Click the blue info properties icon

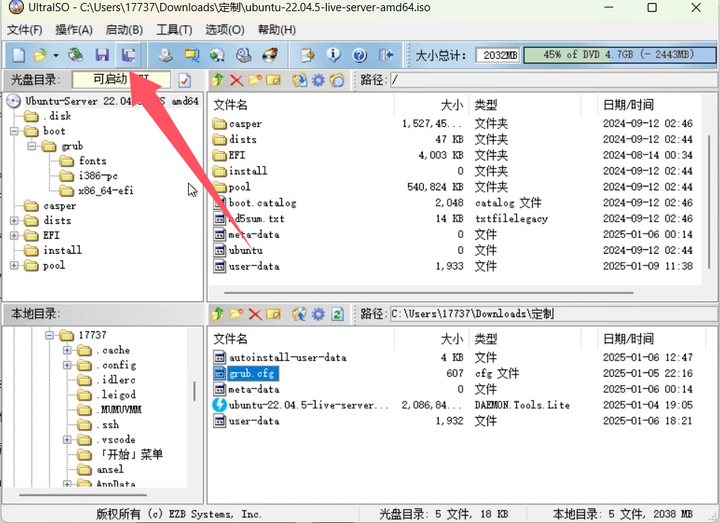(333, 55)
